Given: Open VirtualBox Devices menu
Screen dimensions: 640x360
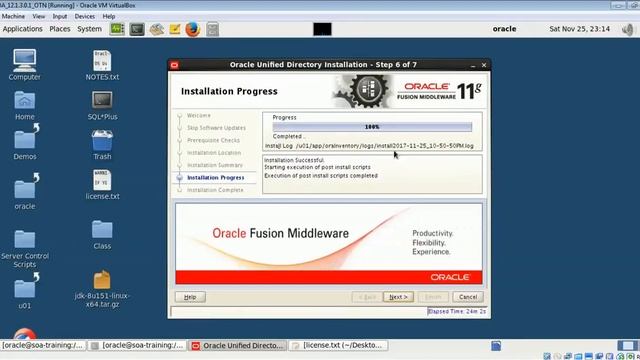Looking at the screenshot, I should (84, 16).
